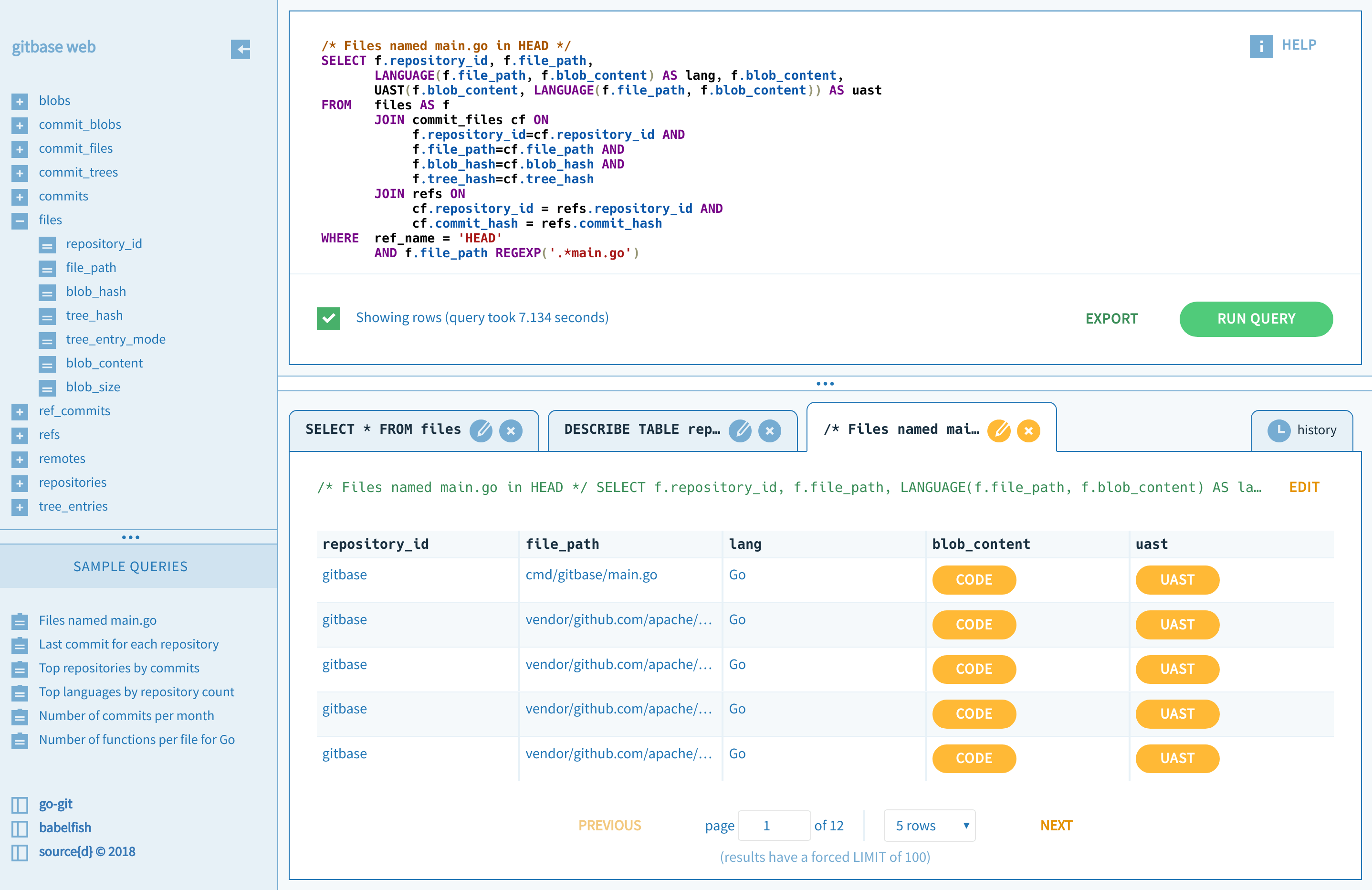Close the active Files named main.go tab
1372x890 pixels.
1028,430
